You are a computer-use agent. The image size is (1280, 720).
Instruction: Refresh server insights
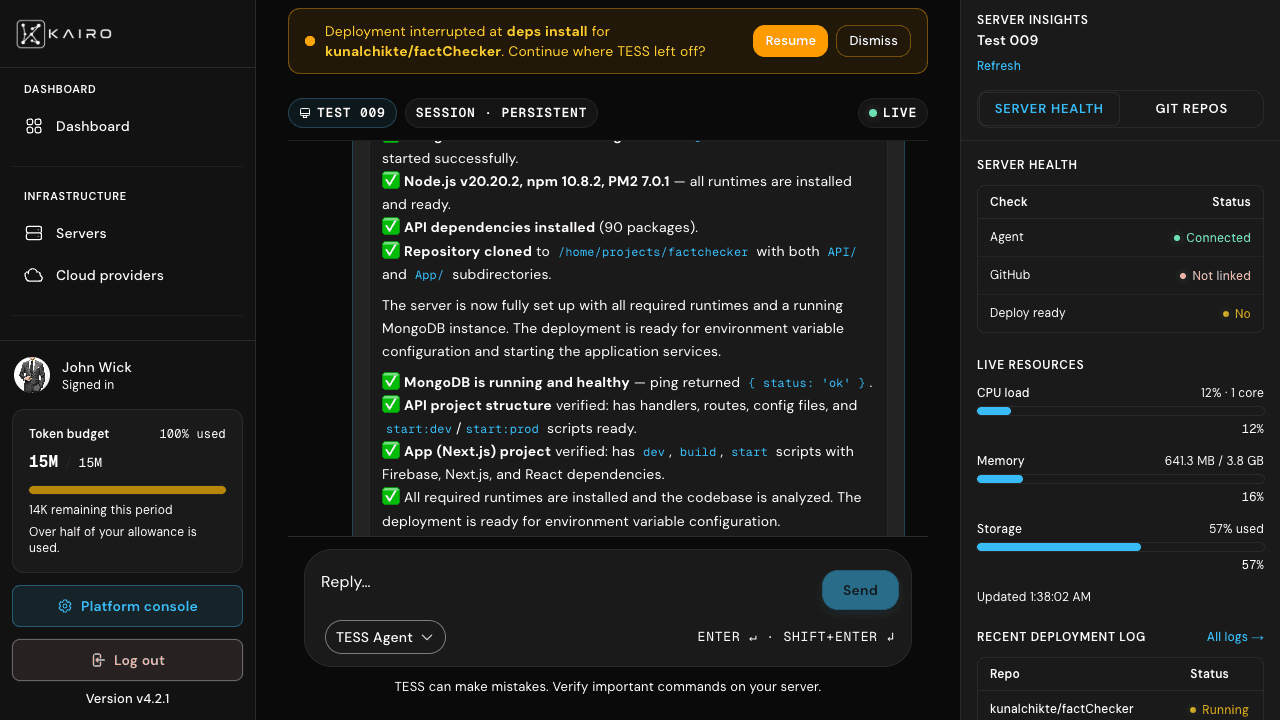999,66
